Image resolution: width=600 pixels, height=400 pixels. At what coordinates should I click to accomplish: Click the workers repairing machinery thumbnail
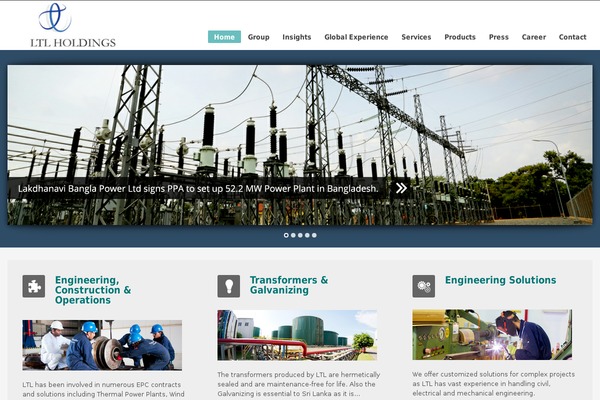click(102, 345)
